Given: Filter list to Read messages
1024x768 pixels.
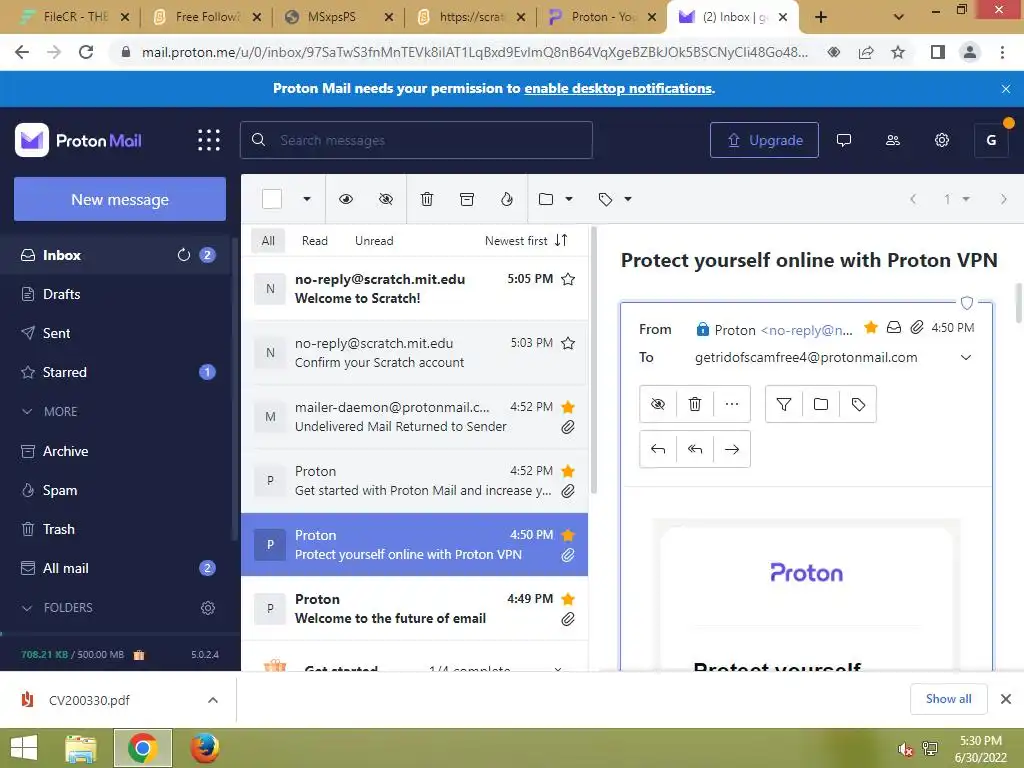Looking at the screenshot, I should pos(315,240).
